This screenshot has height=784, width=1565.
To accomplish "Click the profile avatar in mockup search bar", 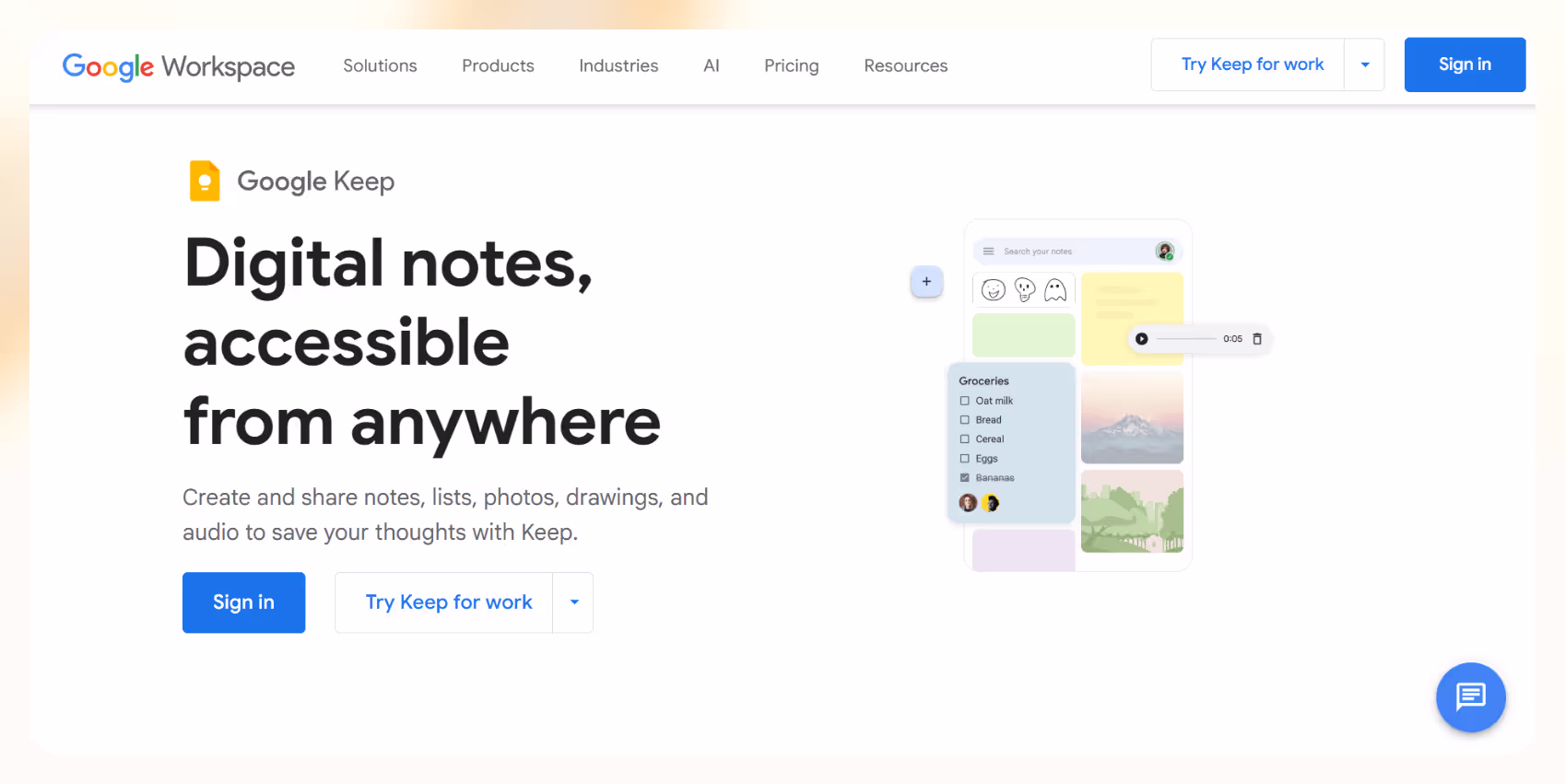I will [1164, 251].
